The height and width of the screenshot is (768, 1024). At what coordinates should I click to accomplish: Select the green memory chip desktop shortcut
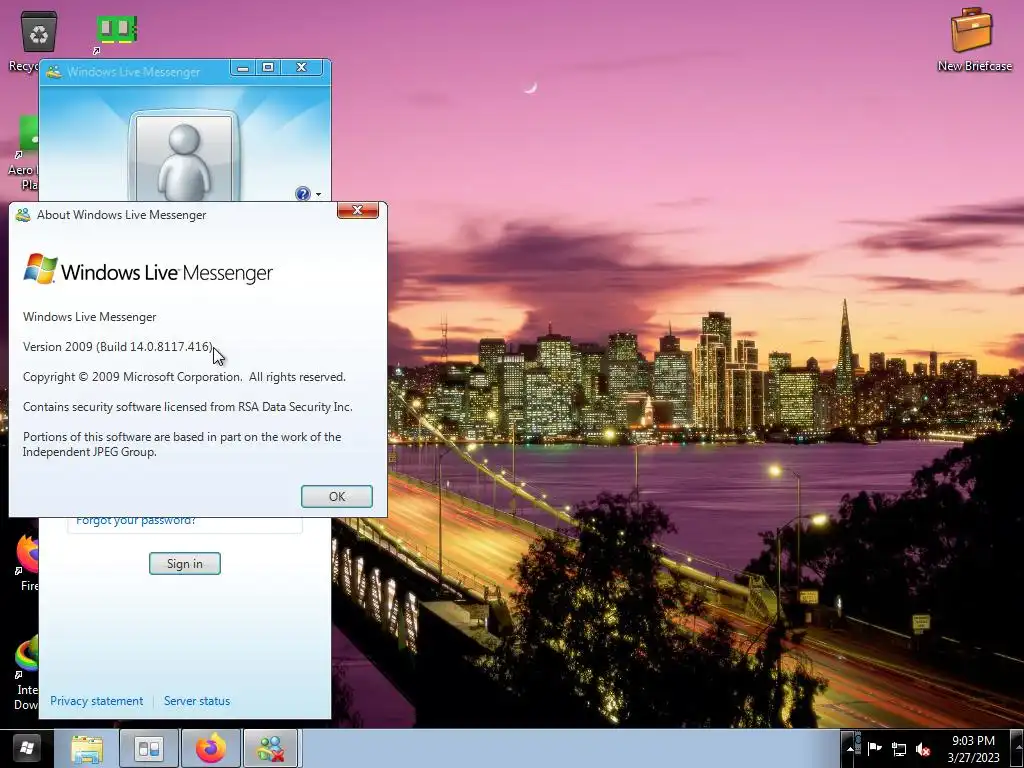point(115,33)
